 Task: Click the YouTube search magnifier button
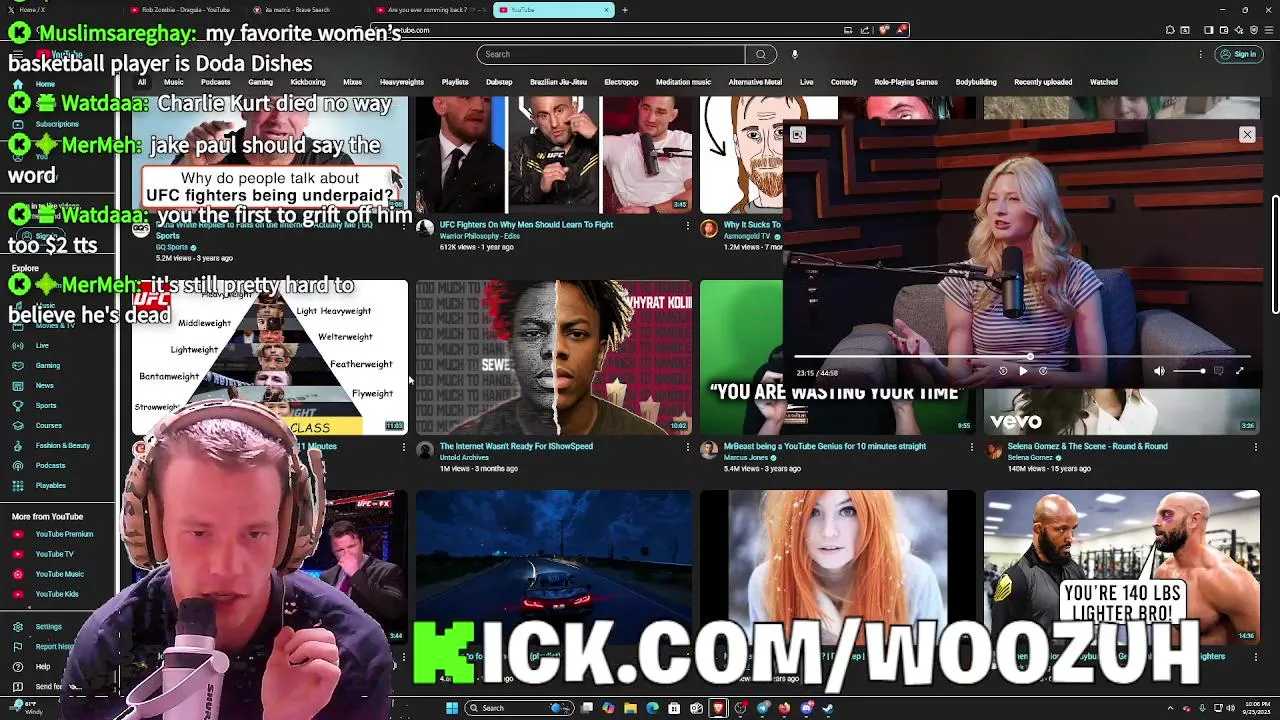[761, 54]
